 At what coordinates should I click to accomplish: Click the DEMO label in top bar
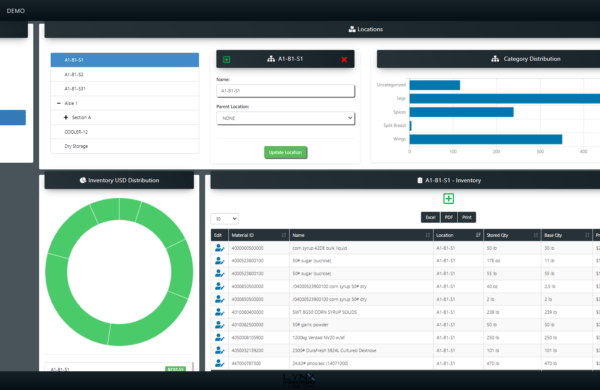(x=16, y=11)
